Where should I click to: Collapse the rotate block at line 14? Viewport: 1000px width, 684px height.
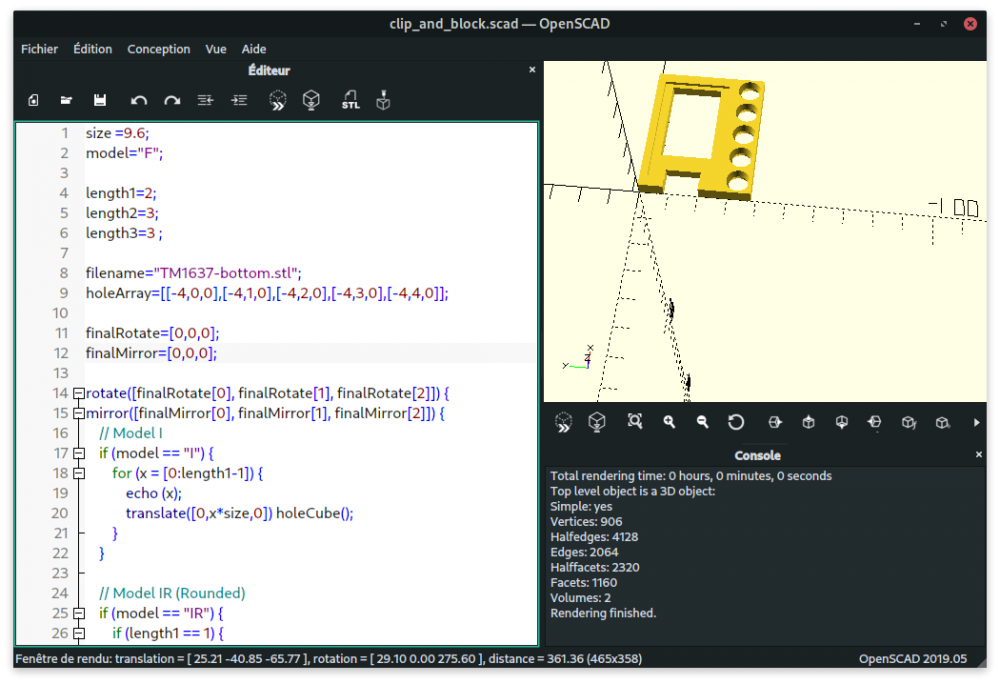tap(78, 393)
